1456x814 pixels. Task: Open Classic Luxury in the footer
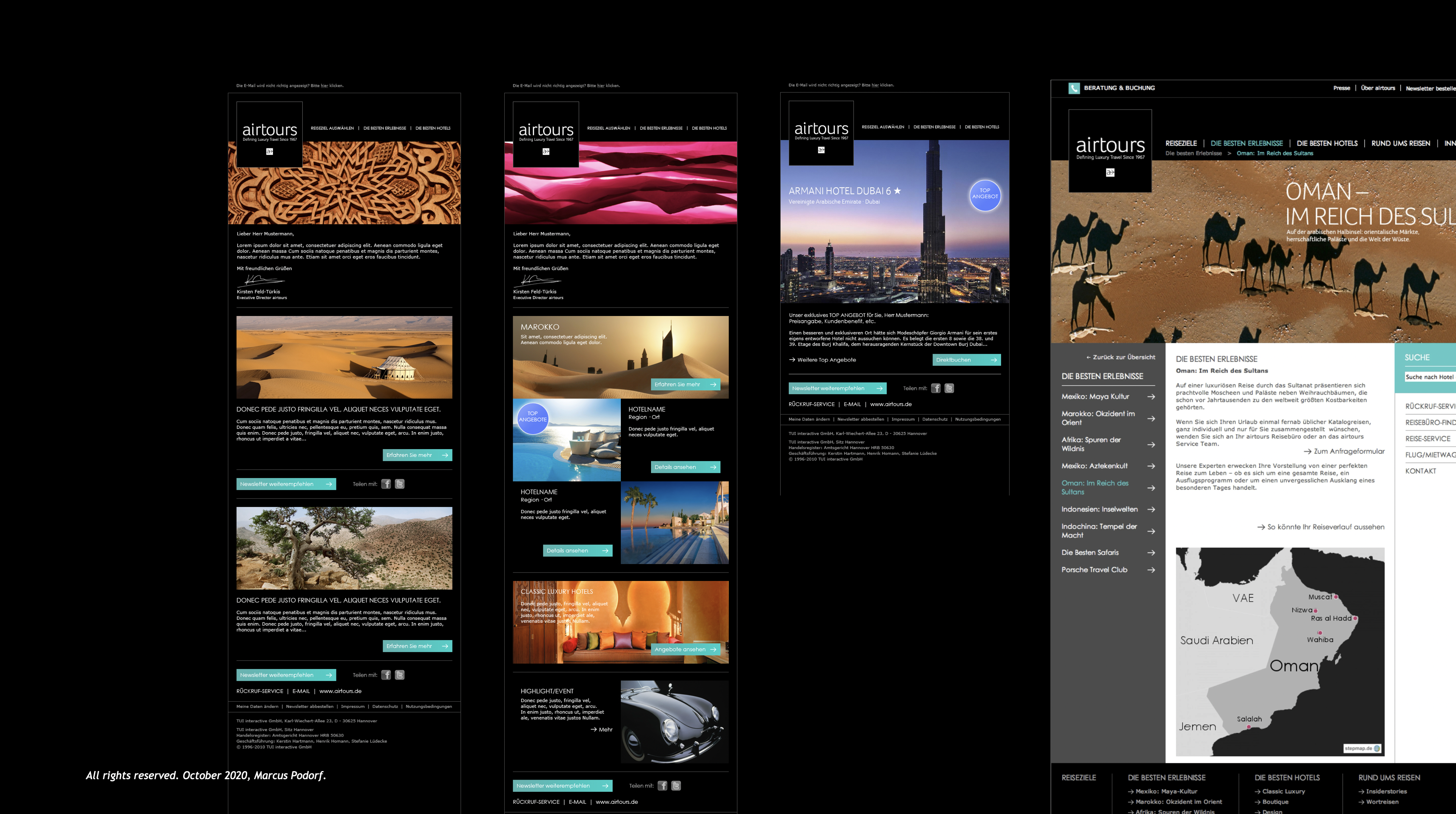[1283, 791]
